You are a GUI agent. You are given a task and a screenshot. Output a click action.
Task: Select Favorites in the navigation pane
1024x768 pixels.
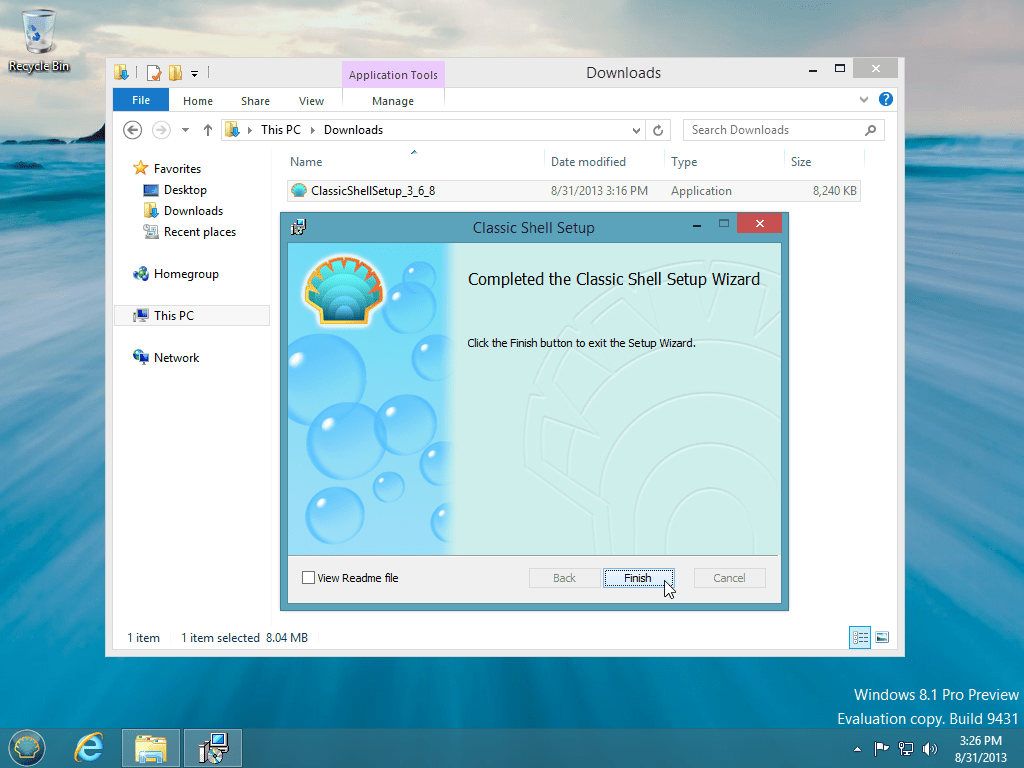coord(177,168)
